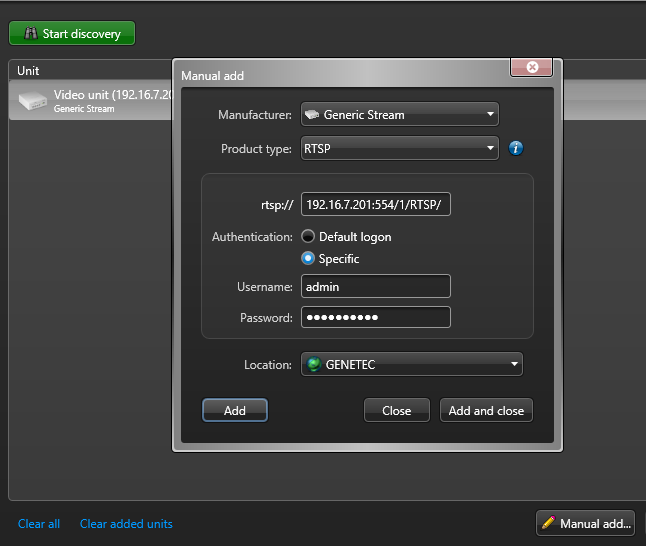Open the Manual add... button
This screenshot has height=546, width=646.
tap(586, 523)
